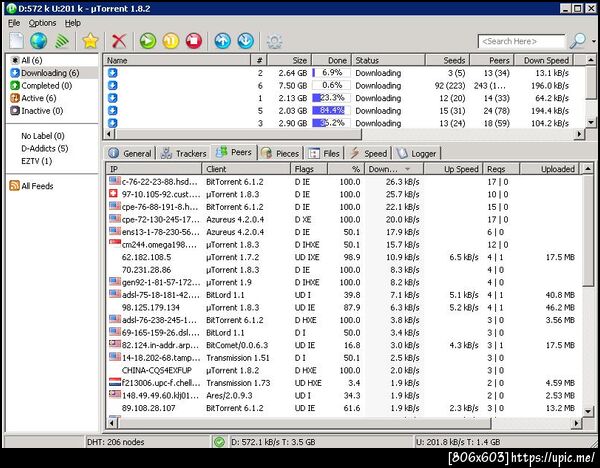Open the Options menu
This screenshot has height=468, width=600.
[x=42, y=23]
